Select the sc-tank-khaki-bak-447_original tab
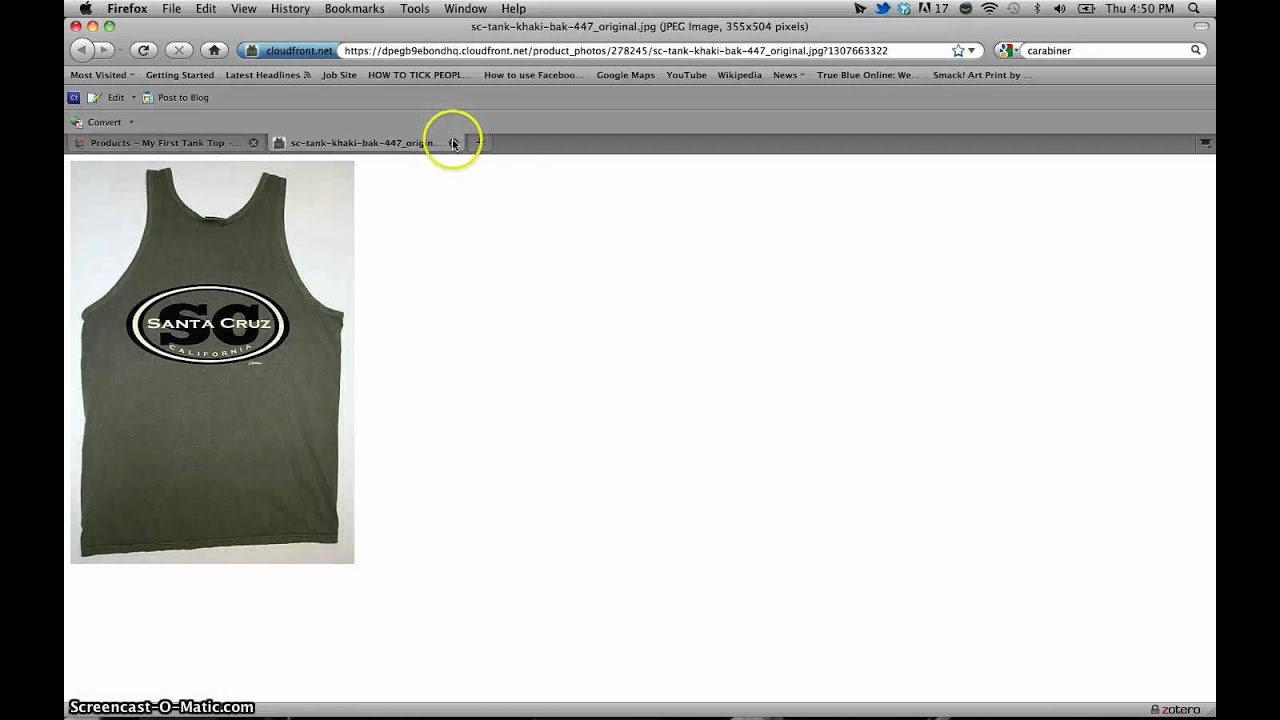This screenshot has width=1280, height=720. coord(367,143)
